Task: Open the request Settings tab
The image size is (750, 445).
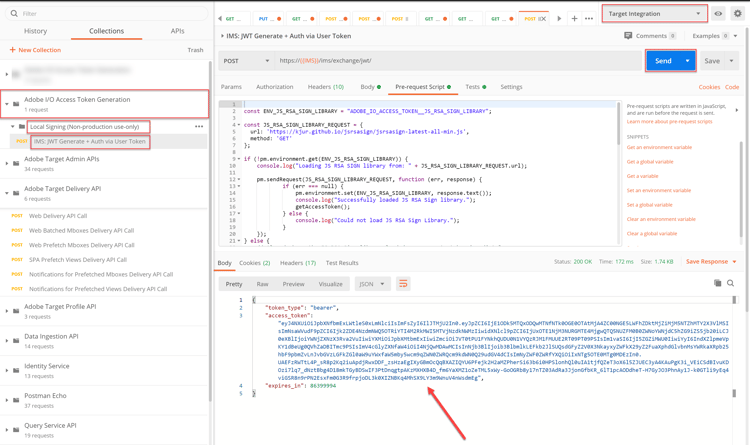Action: point(511,87)
